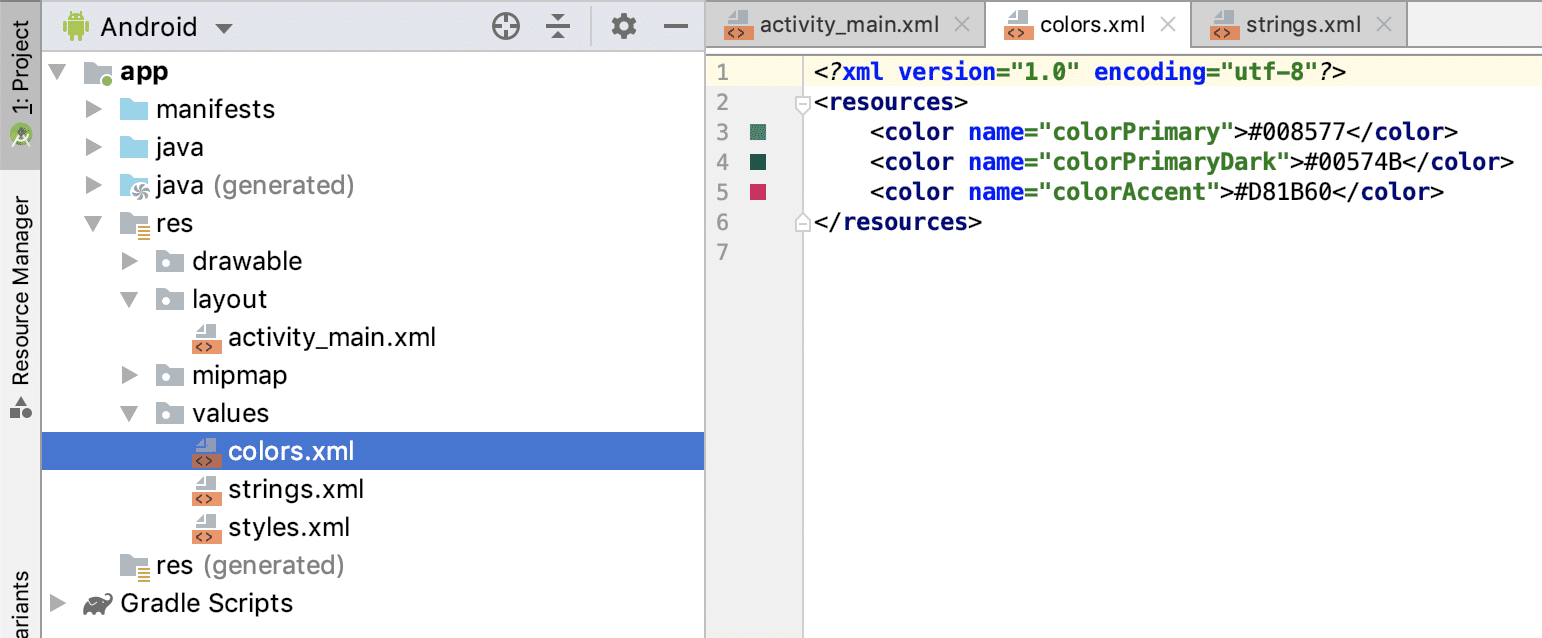The height and width of the screenshot is (638, 1542).
Task: Click the activity_main.xml layout file icon
Action: click(206, 337)
